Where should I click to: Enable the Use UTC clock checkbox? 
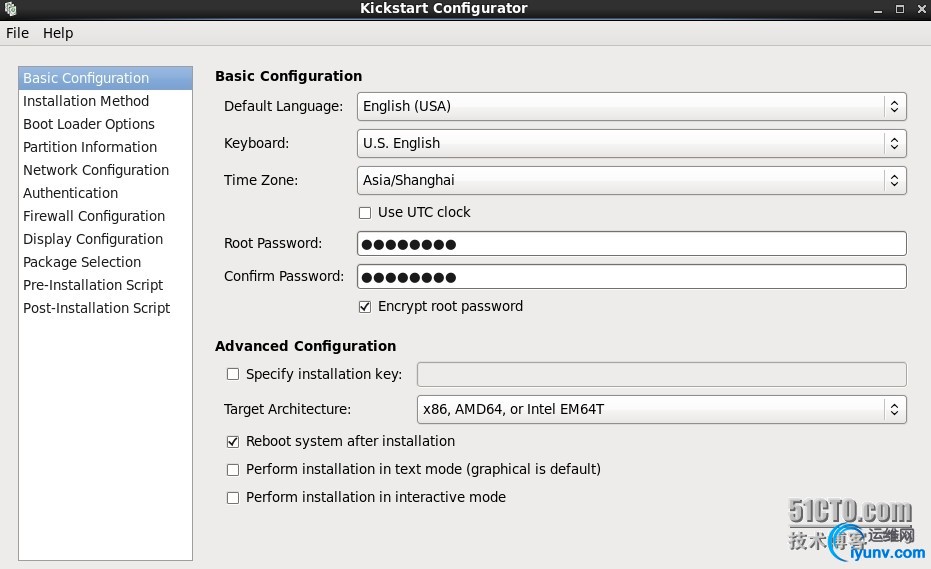365,213
